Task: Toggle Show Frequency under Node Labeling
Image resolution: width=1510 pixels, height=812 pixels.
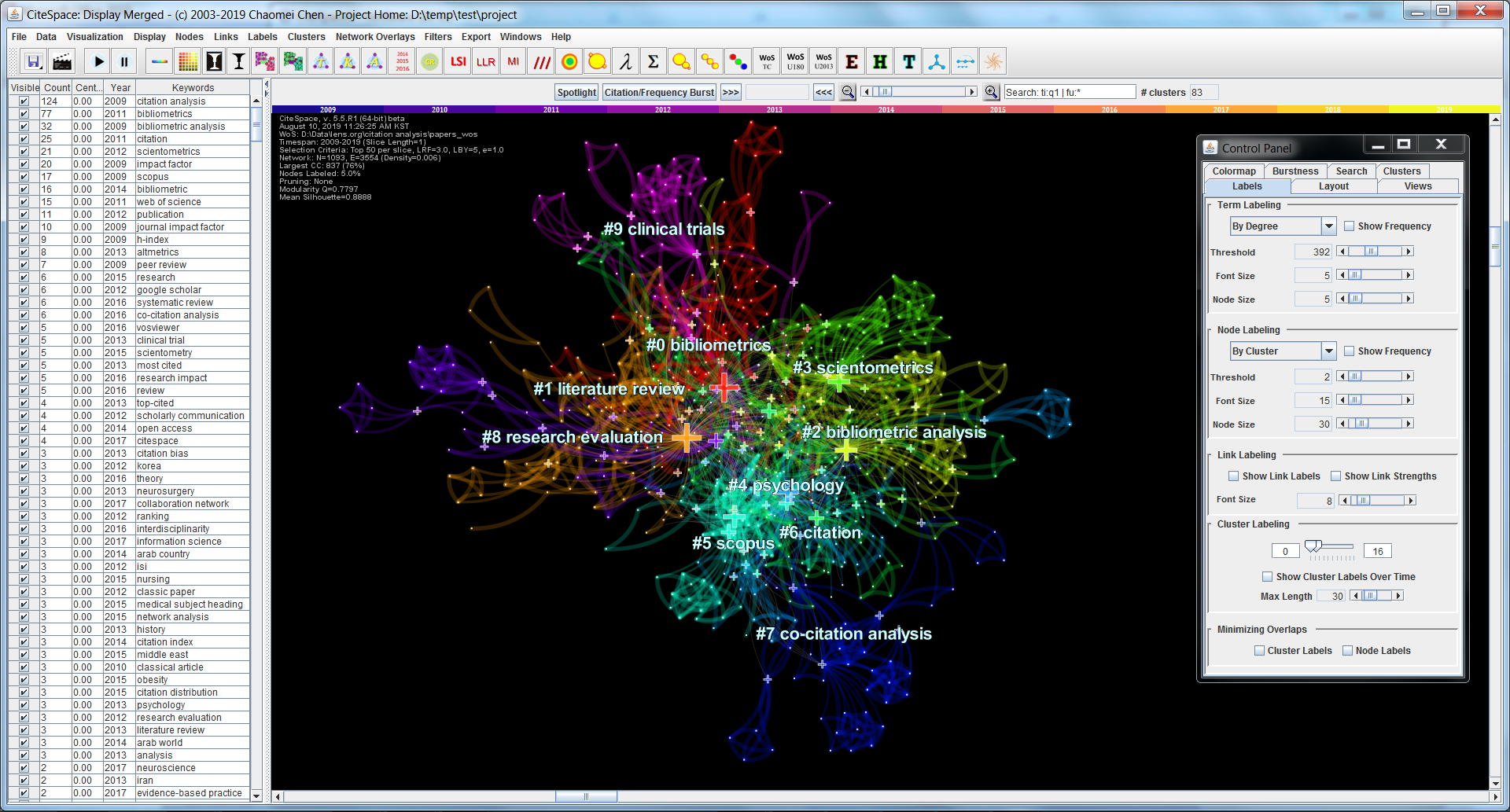Action: pos(1349,351)
